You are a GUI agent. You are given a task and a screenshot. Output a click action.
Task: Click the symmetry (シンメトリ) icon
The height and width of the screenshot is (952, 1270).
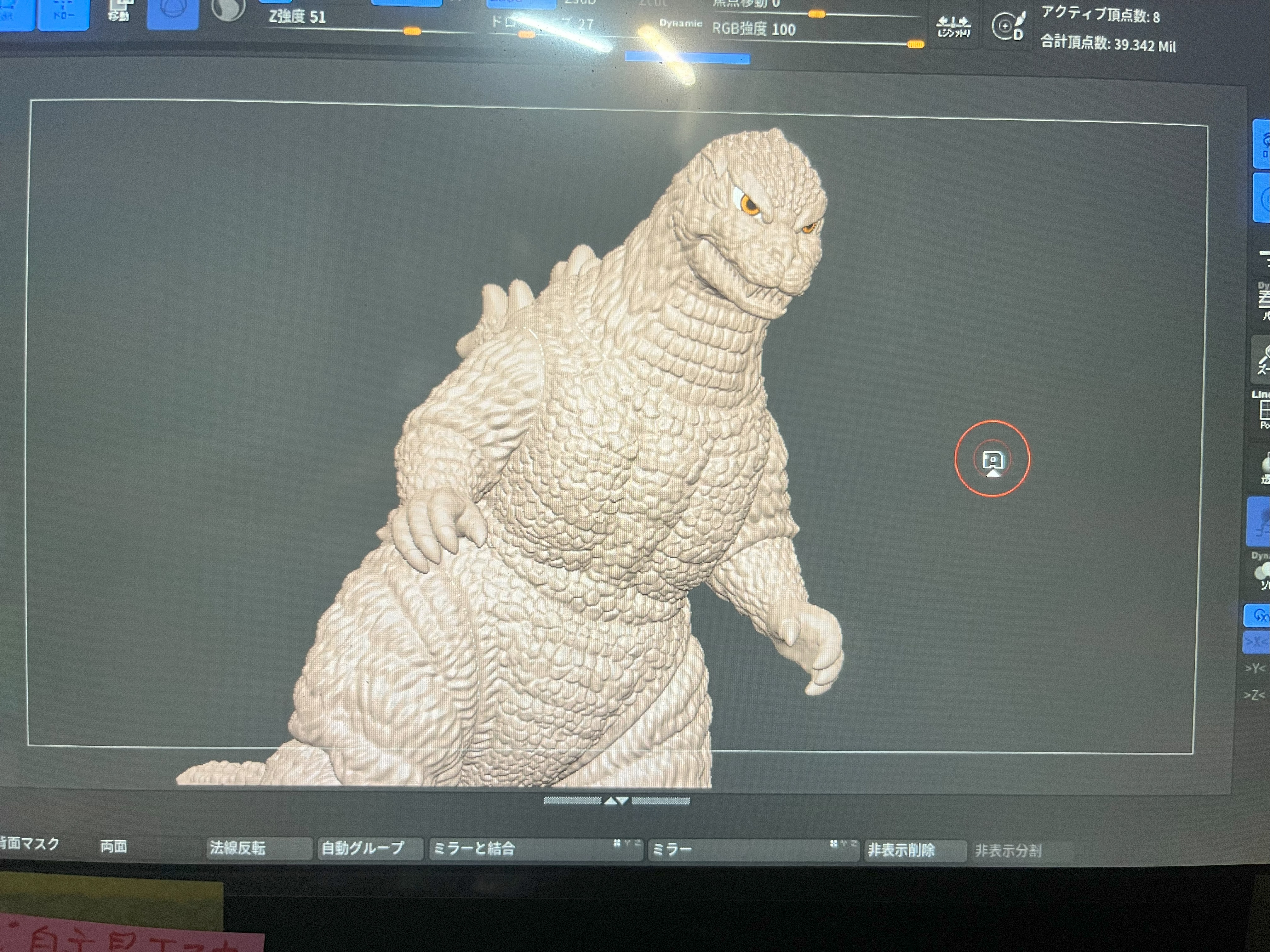point(954,27)
